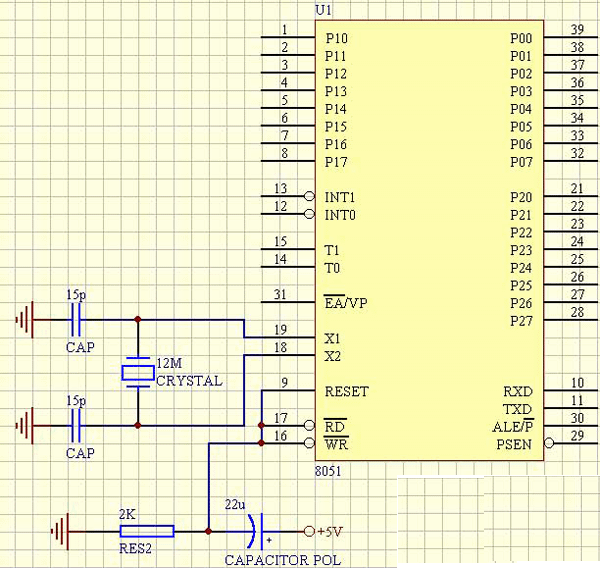Click the PSEN pin name
Screen dimensions: 600x568
pyautogui.click(x=514, y=444)
